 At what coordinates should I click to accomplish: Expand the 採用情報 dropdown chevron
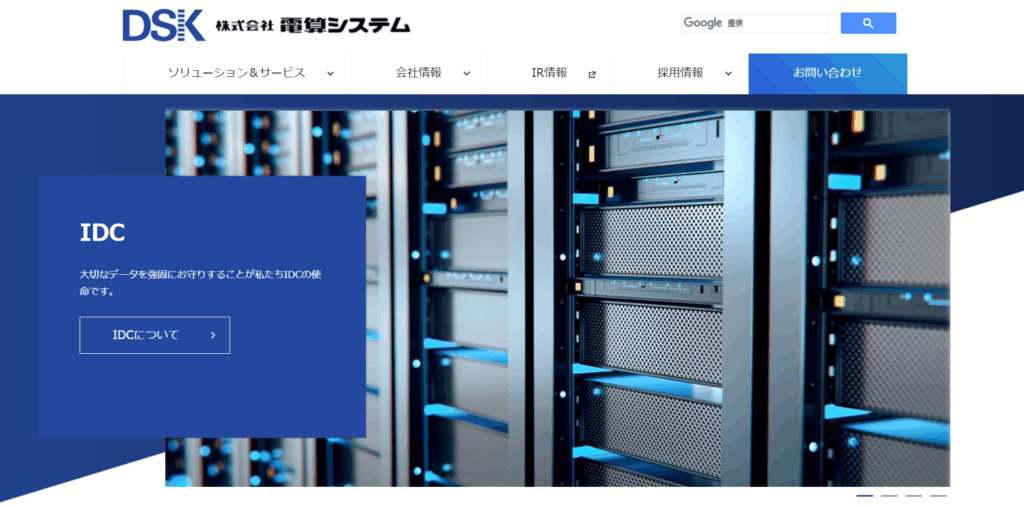click(728, 73)
